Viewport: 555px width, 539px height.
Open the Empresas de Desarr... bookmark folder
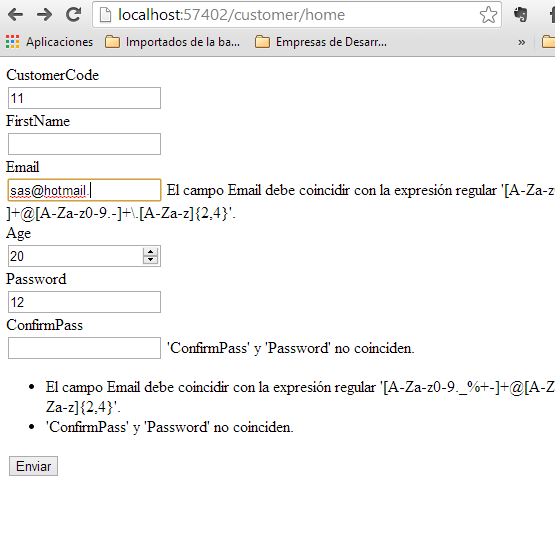[321, 42]
